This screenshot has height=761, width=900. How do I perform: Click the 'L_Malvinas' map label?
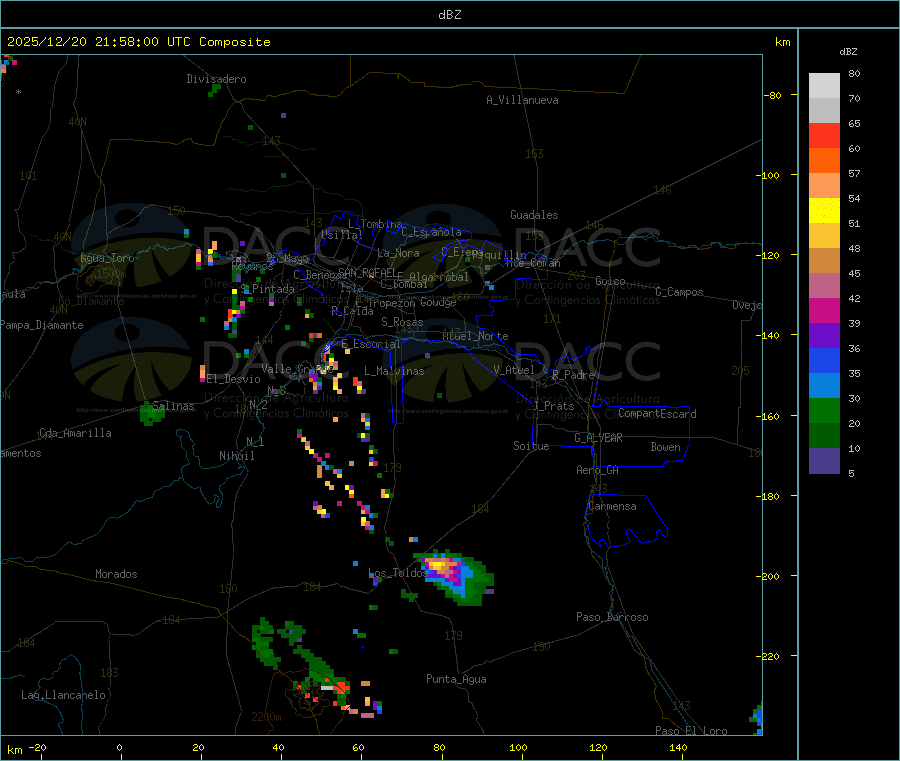coord(394,371)
